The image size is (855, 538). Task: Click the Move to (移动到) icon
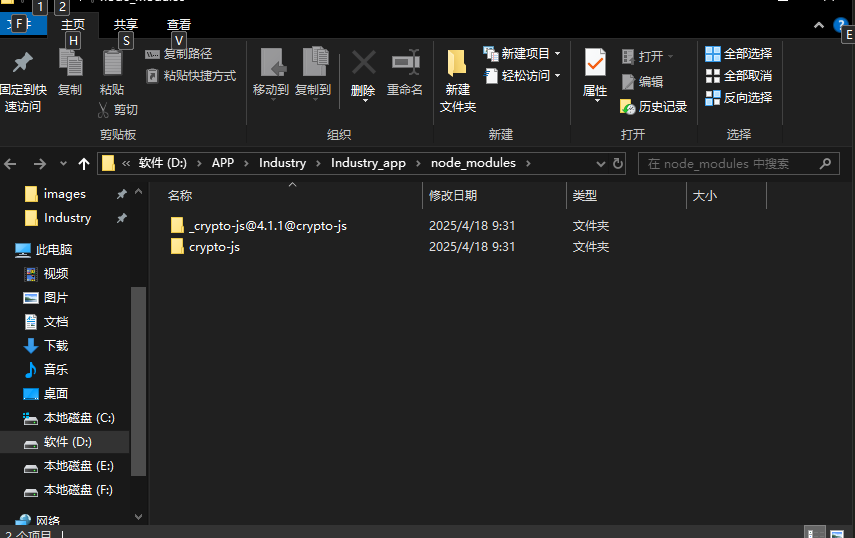(x=271, y=65)
